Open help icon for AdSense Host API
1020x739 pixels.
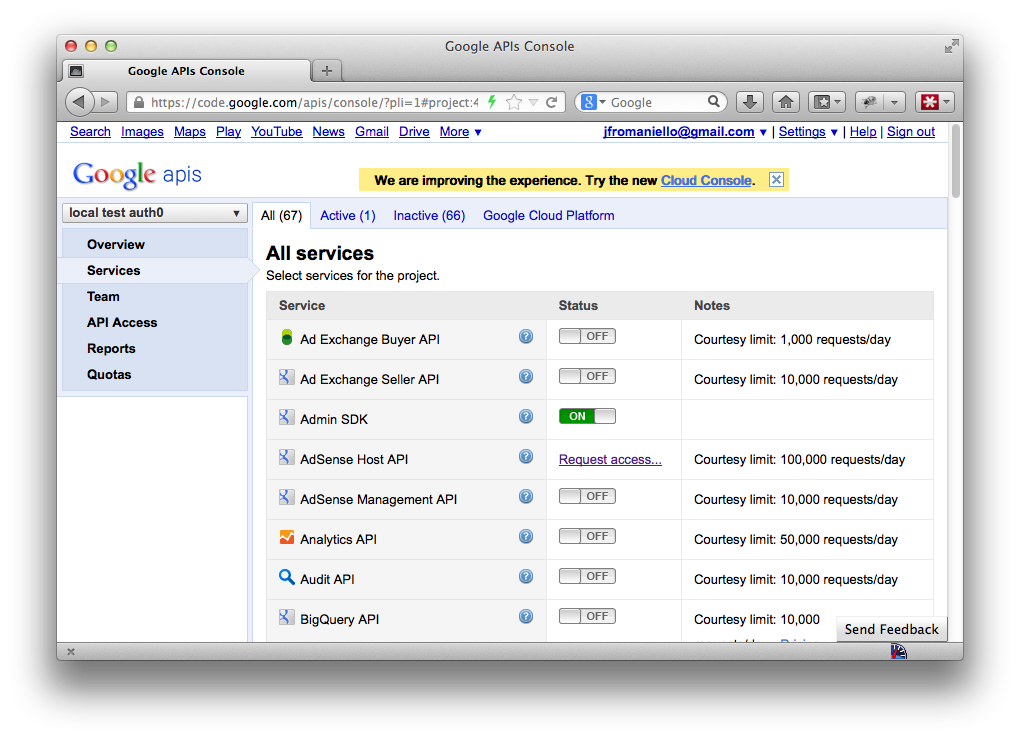point(526,457)
